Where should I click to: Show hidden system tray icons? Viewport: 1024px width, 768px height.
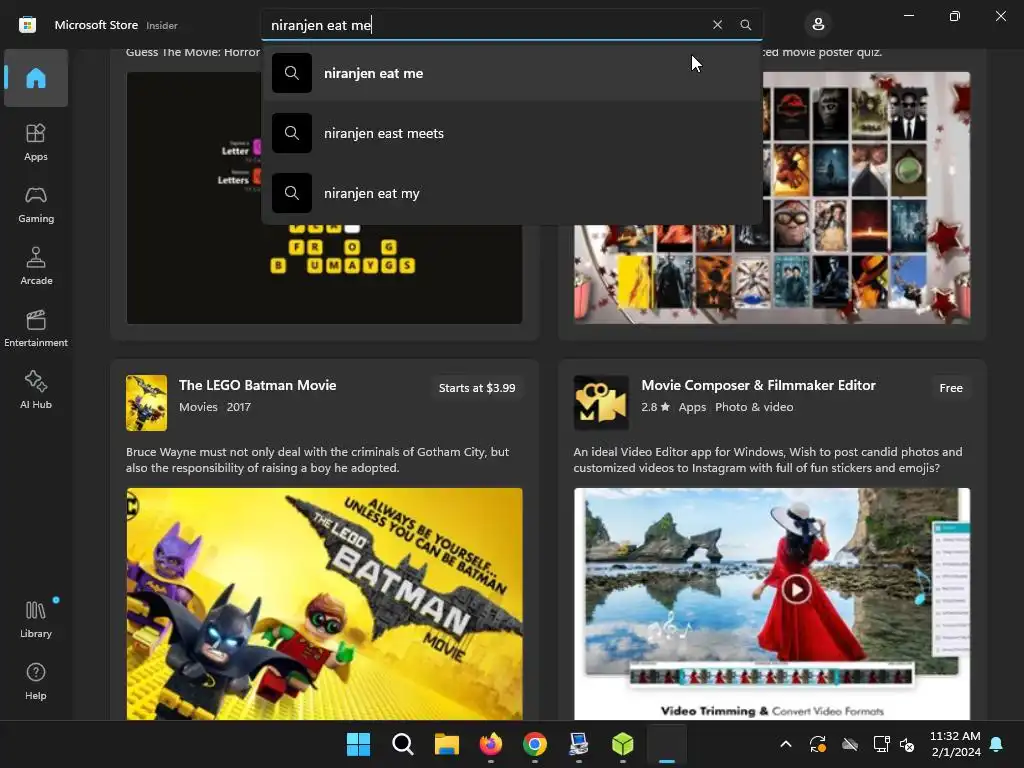pos(786,744)
